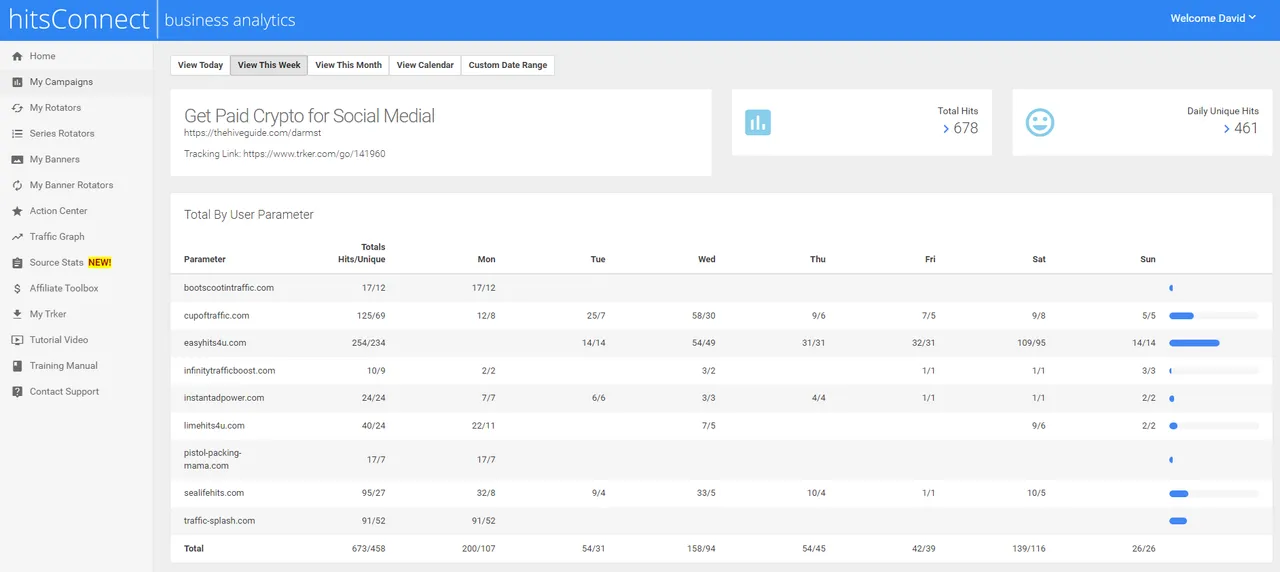Click the My Rotators refresh icon
The width and height of the screenshot is (1280, 572).
click(17, 108)
